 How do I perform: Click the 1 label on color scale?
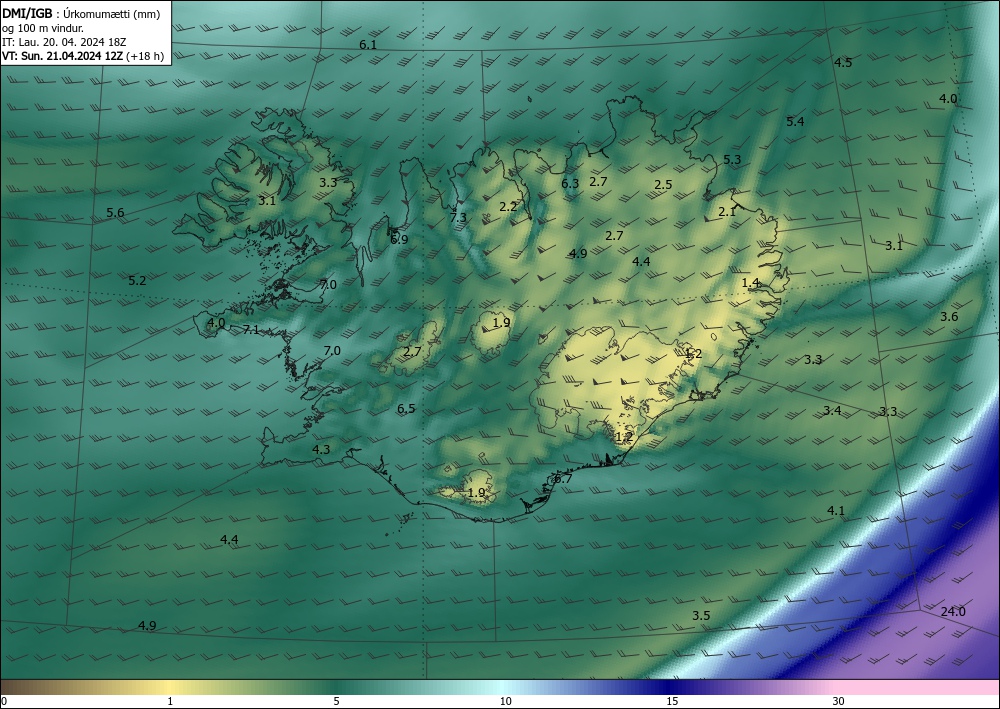[x=170, y=702]
